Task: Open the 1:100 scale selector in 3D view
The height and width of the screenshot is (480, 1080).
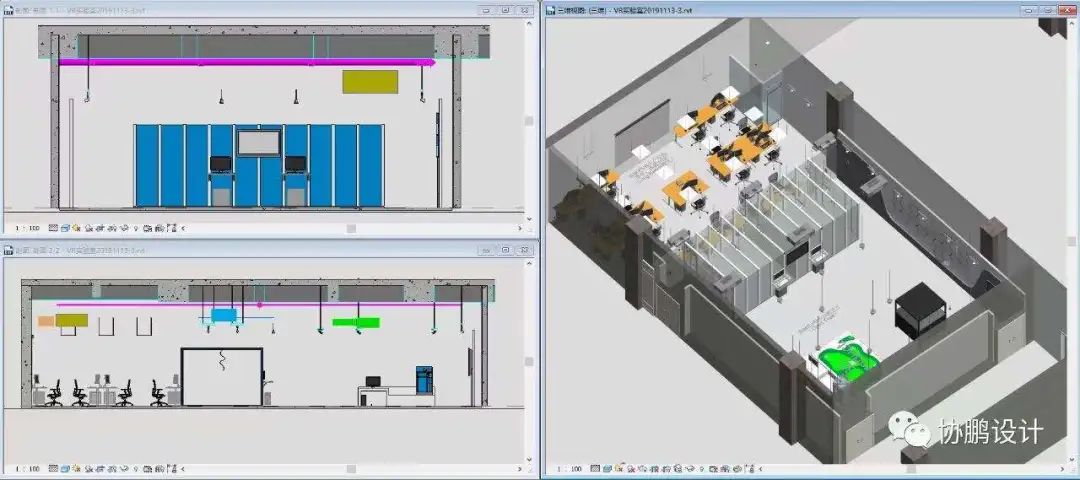Action: [569, 468]
